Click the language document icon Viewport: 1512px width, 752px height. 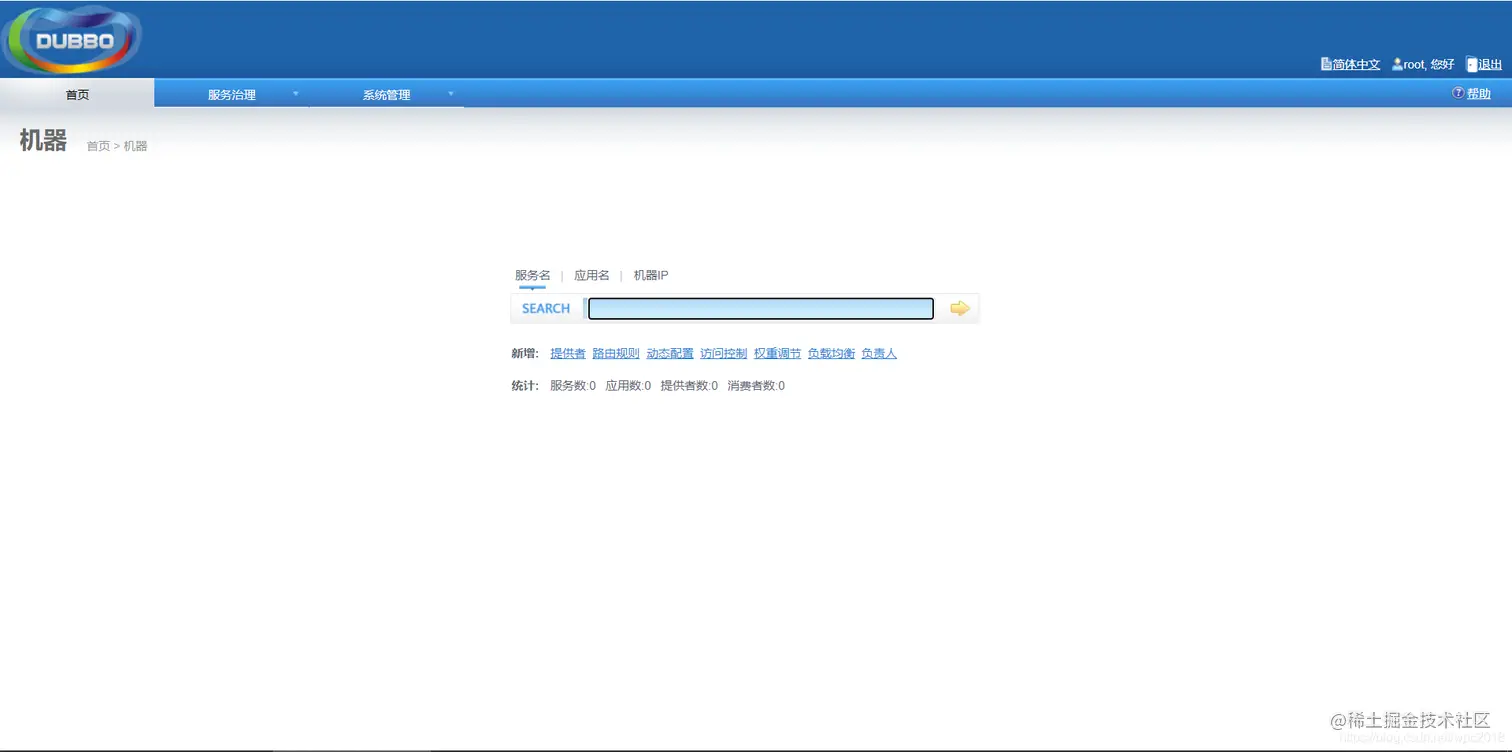tap(1326, 64)
